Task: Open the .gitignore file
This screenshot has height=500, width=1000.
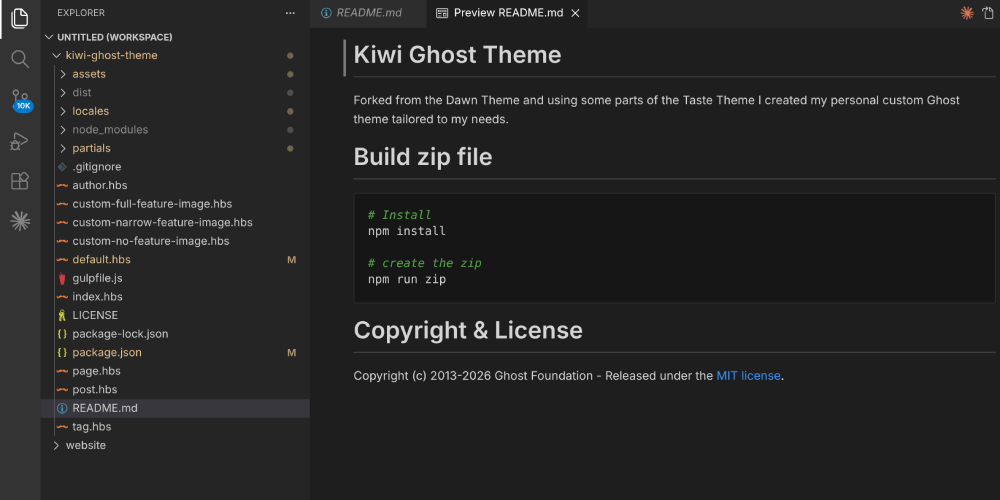Action: click(x=175, y=166)
